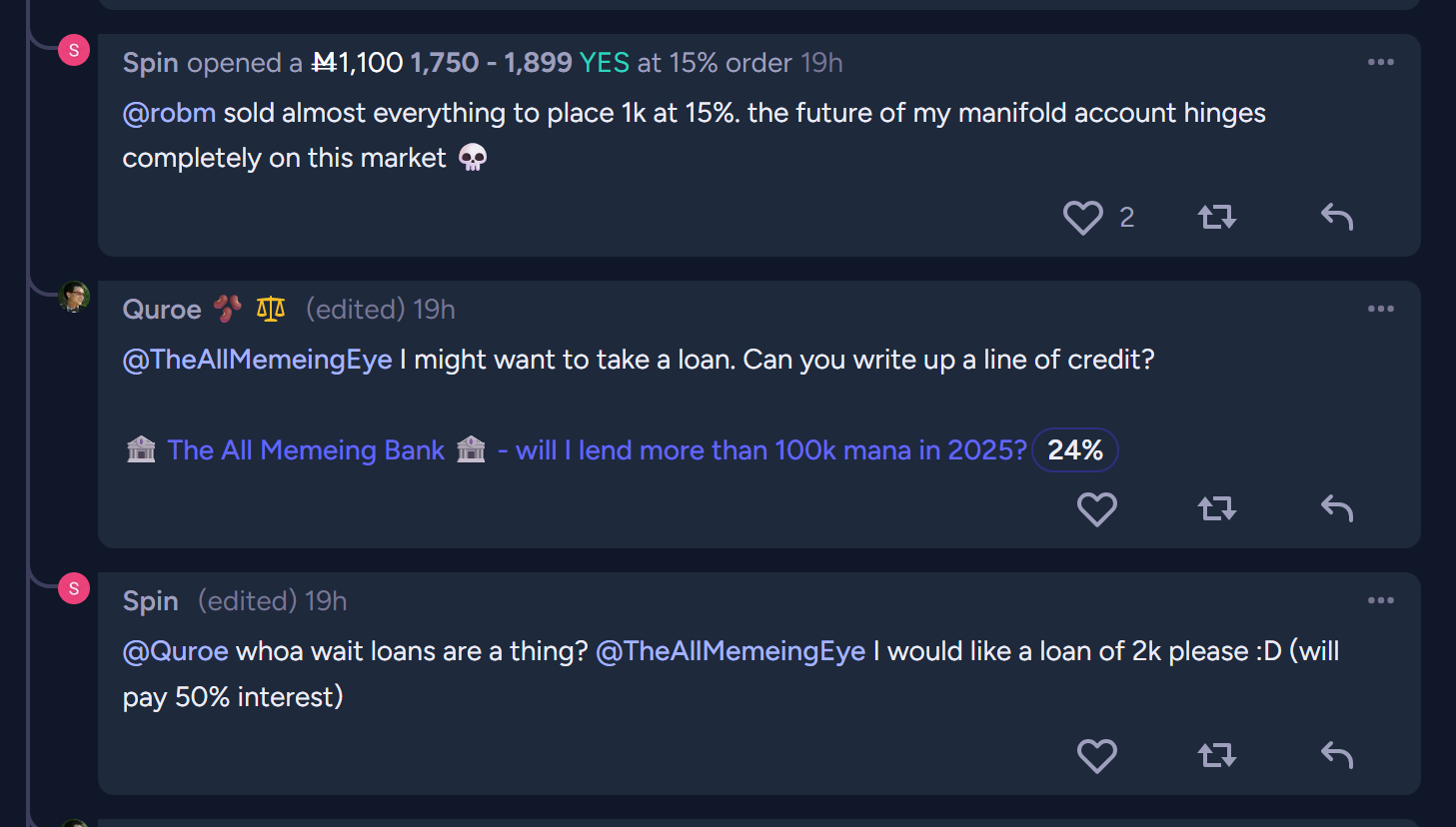Viewport: 1456px width, 827px height.
Task: Click Quroe's avatar picture
Action: pyautogui.click(x=74, y=297)
